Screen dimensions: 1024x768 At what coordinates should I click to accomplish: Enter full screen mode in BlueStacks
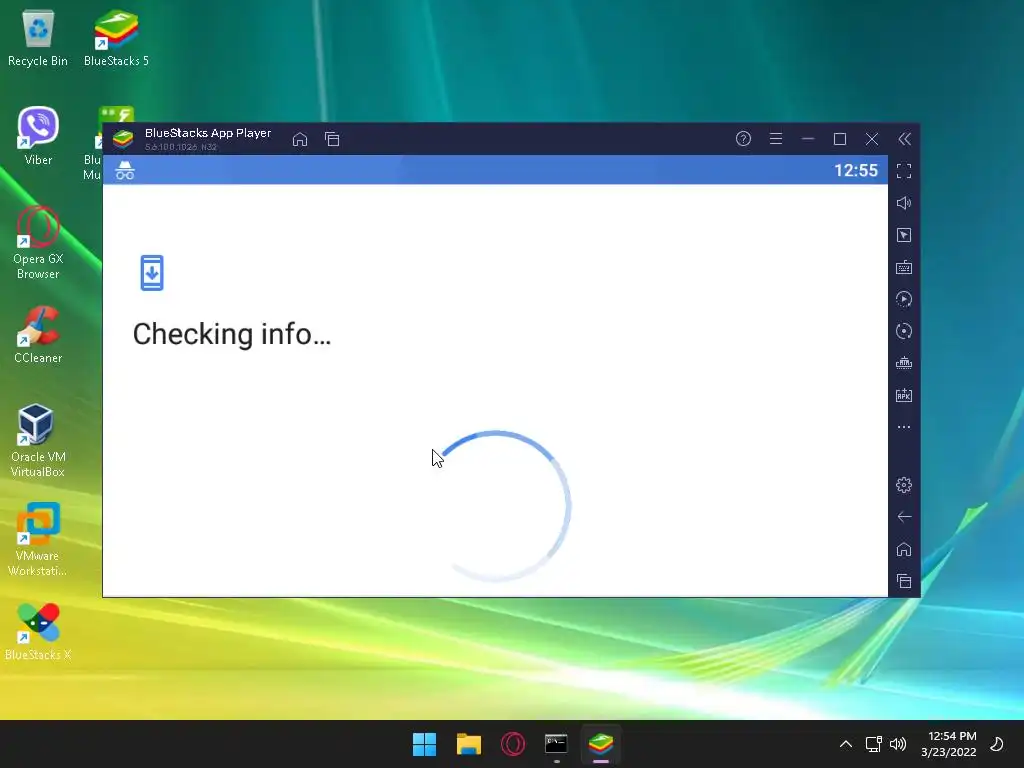904,171
